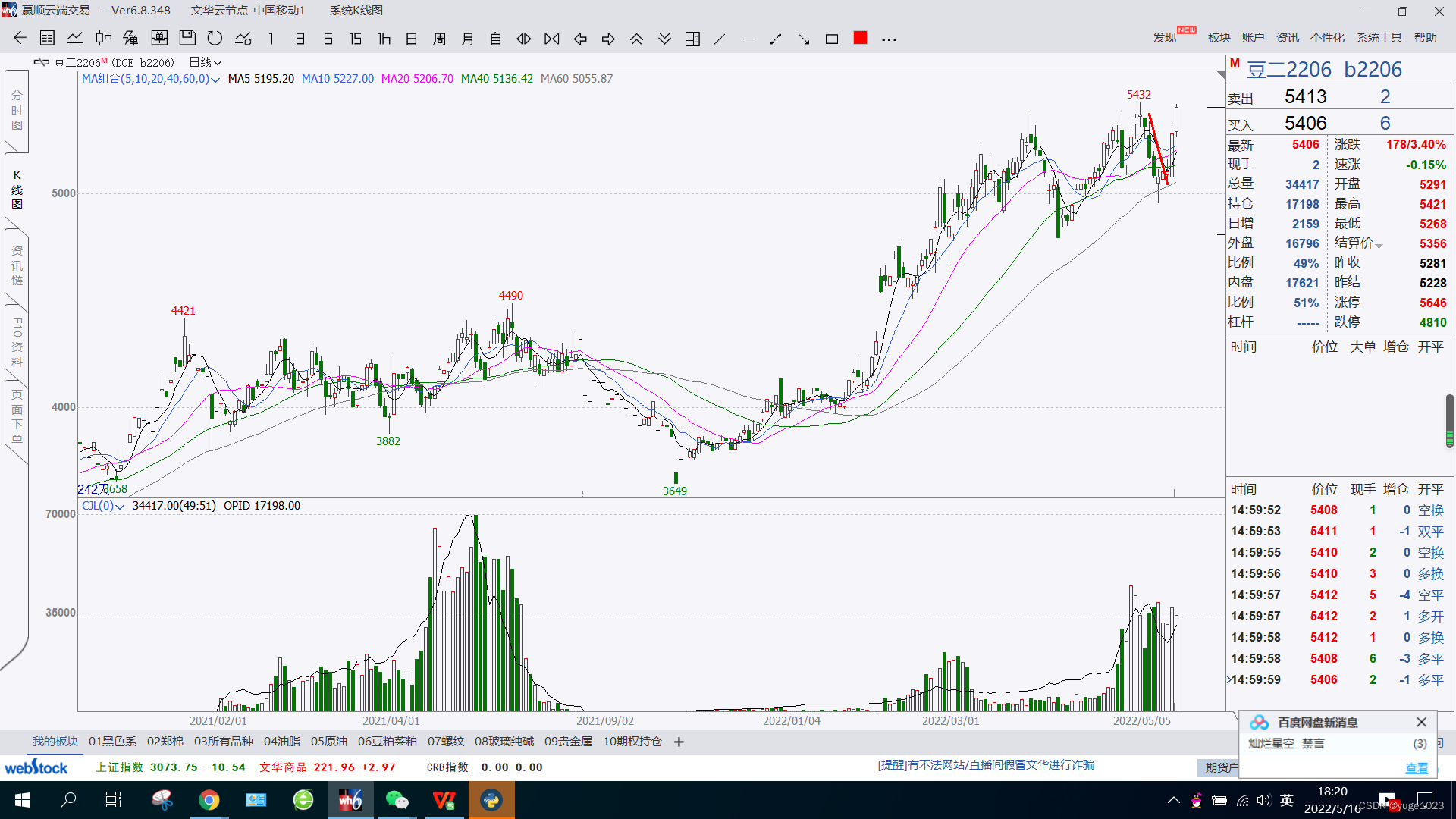Switch to intraday line chart icon

(75, 39)
